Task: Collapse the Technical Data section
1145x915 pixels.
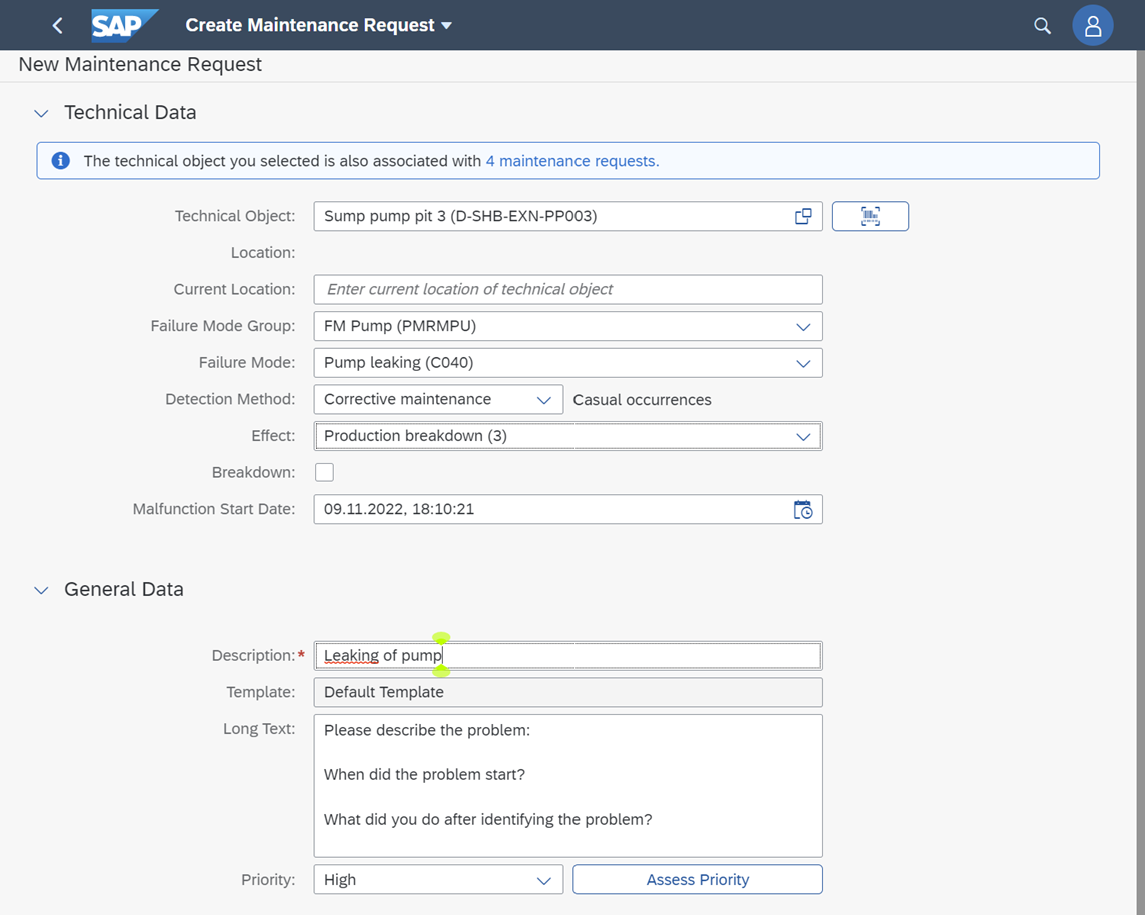Action: coord(42,113)
